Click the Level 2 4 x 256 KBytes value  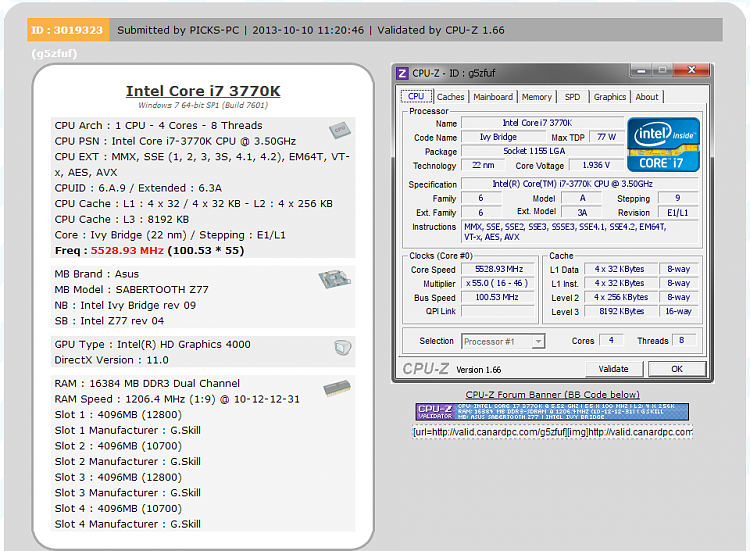tap(621, 298)
